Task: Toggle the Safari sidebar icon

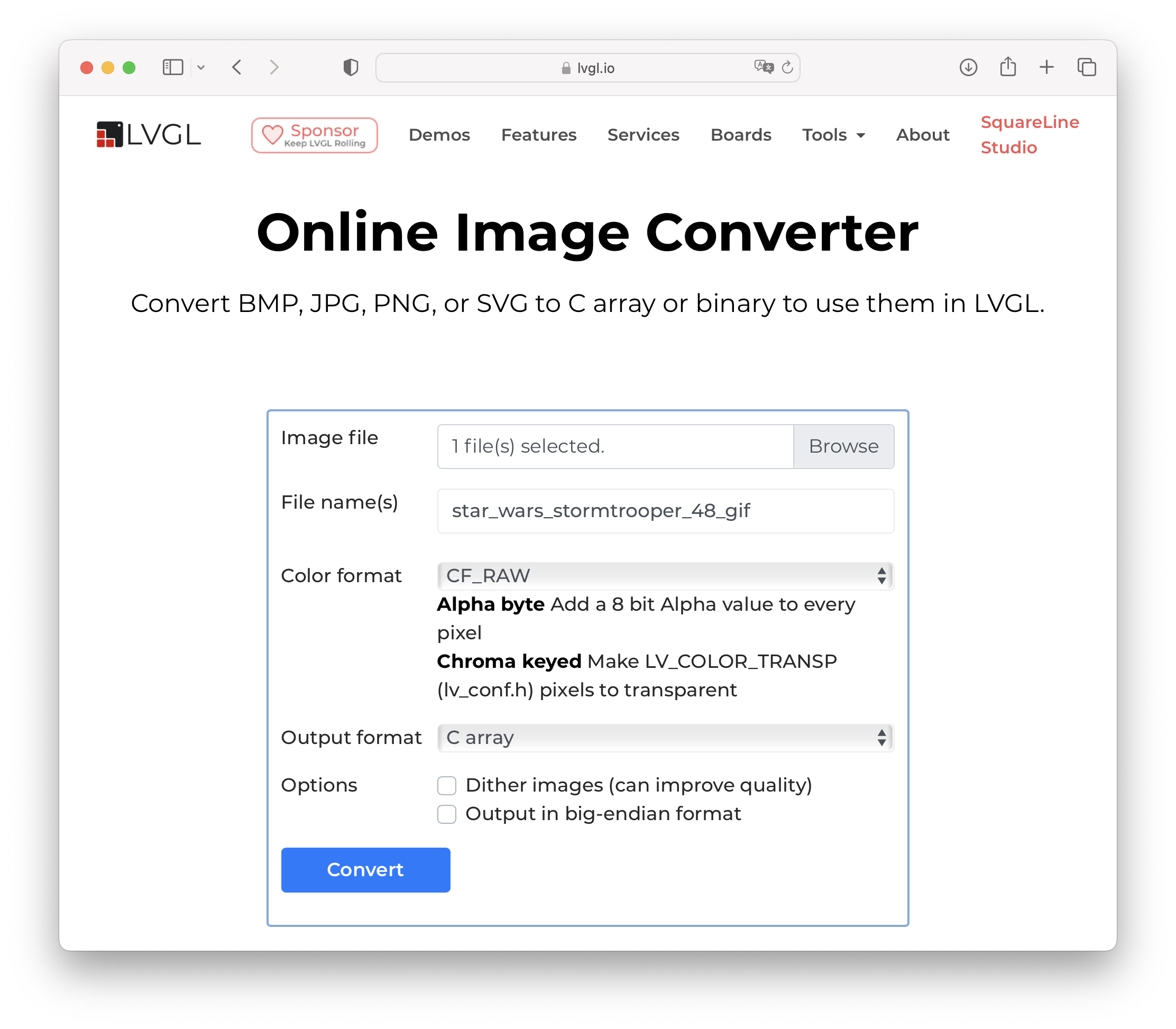Action: (x=172, y=67)
